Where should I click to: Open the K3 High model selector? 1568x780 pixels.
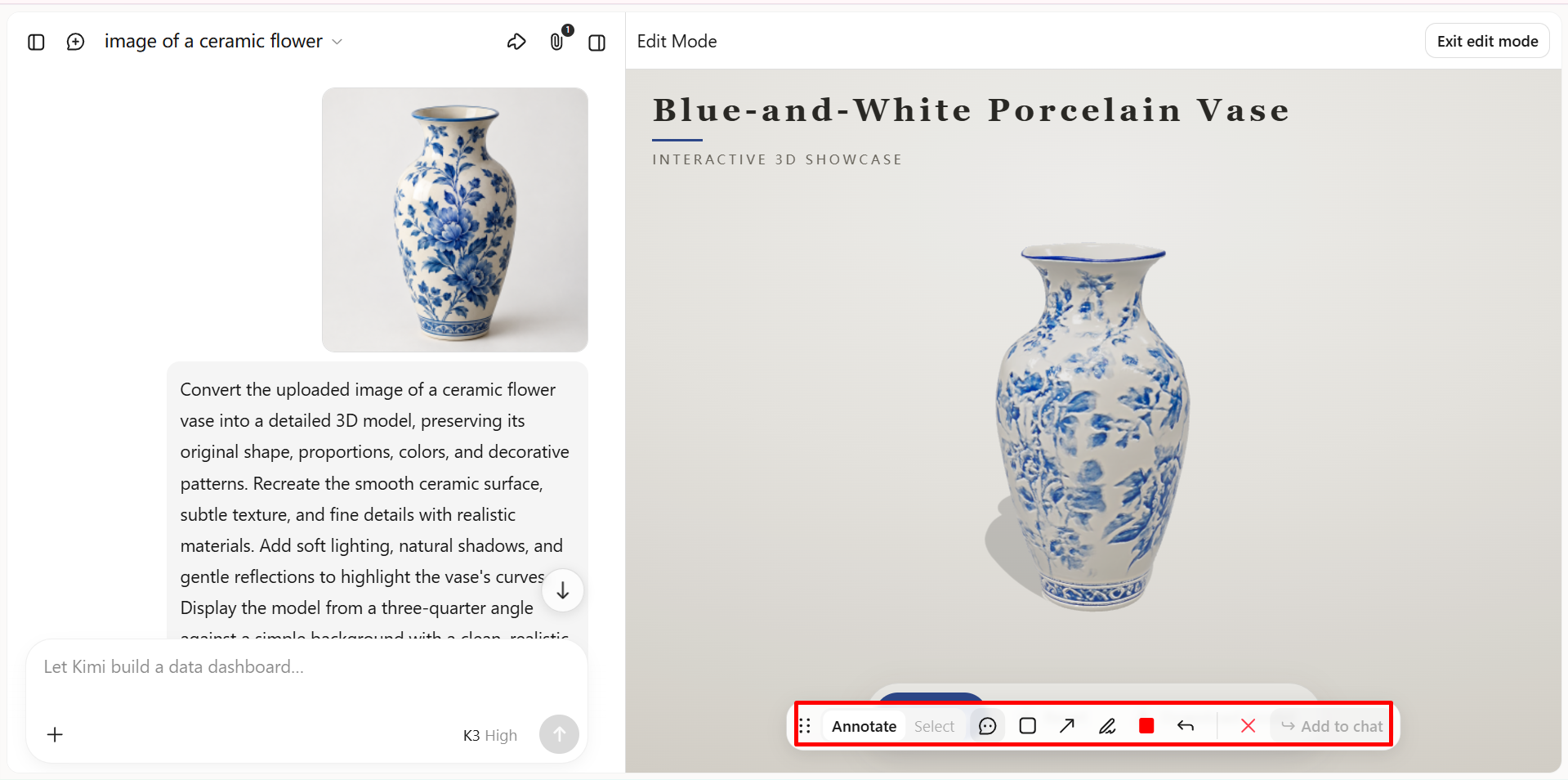point(490,735)
